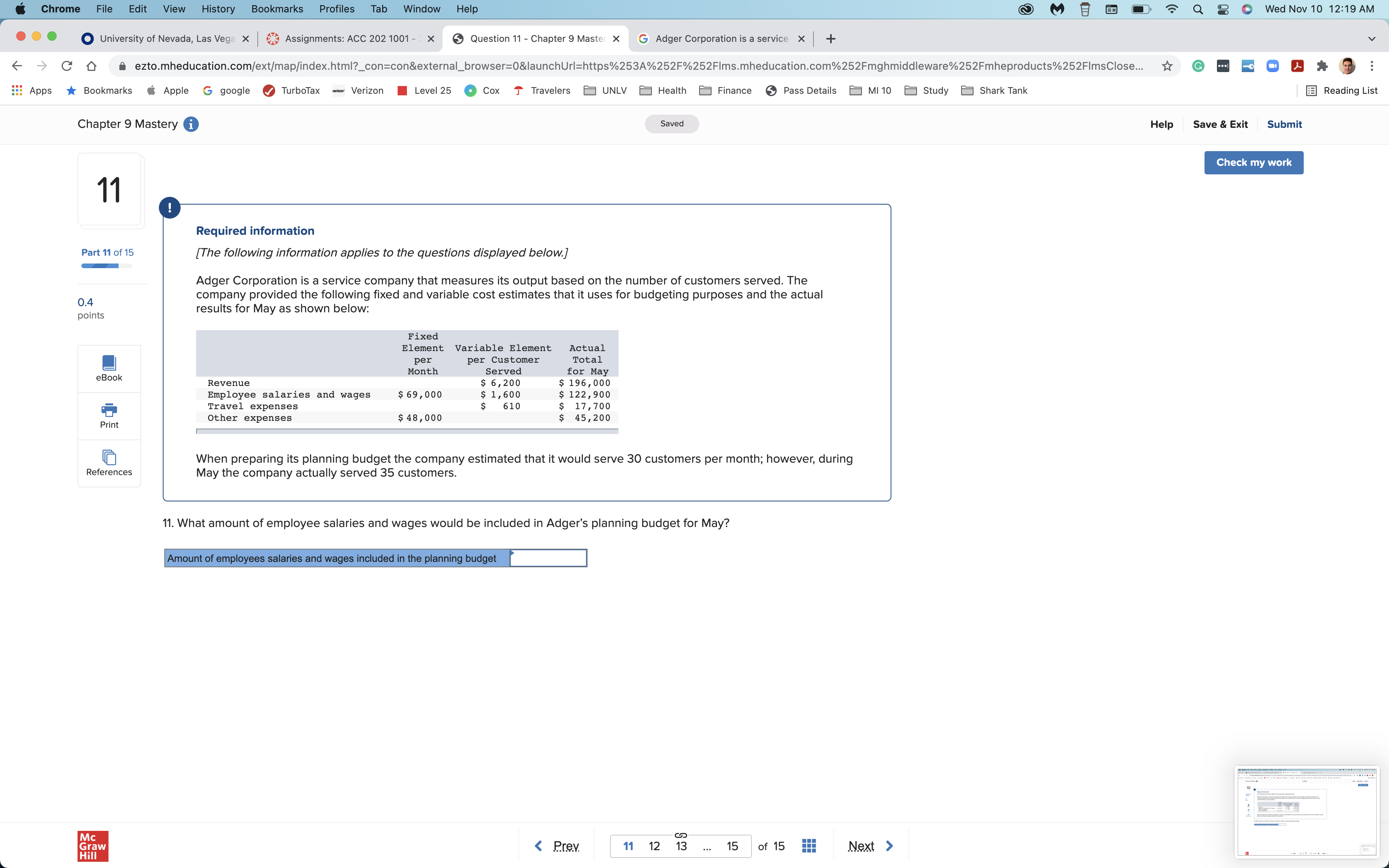
Task: Open macOS Control Center toggles icon
Action: 1223,9
